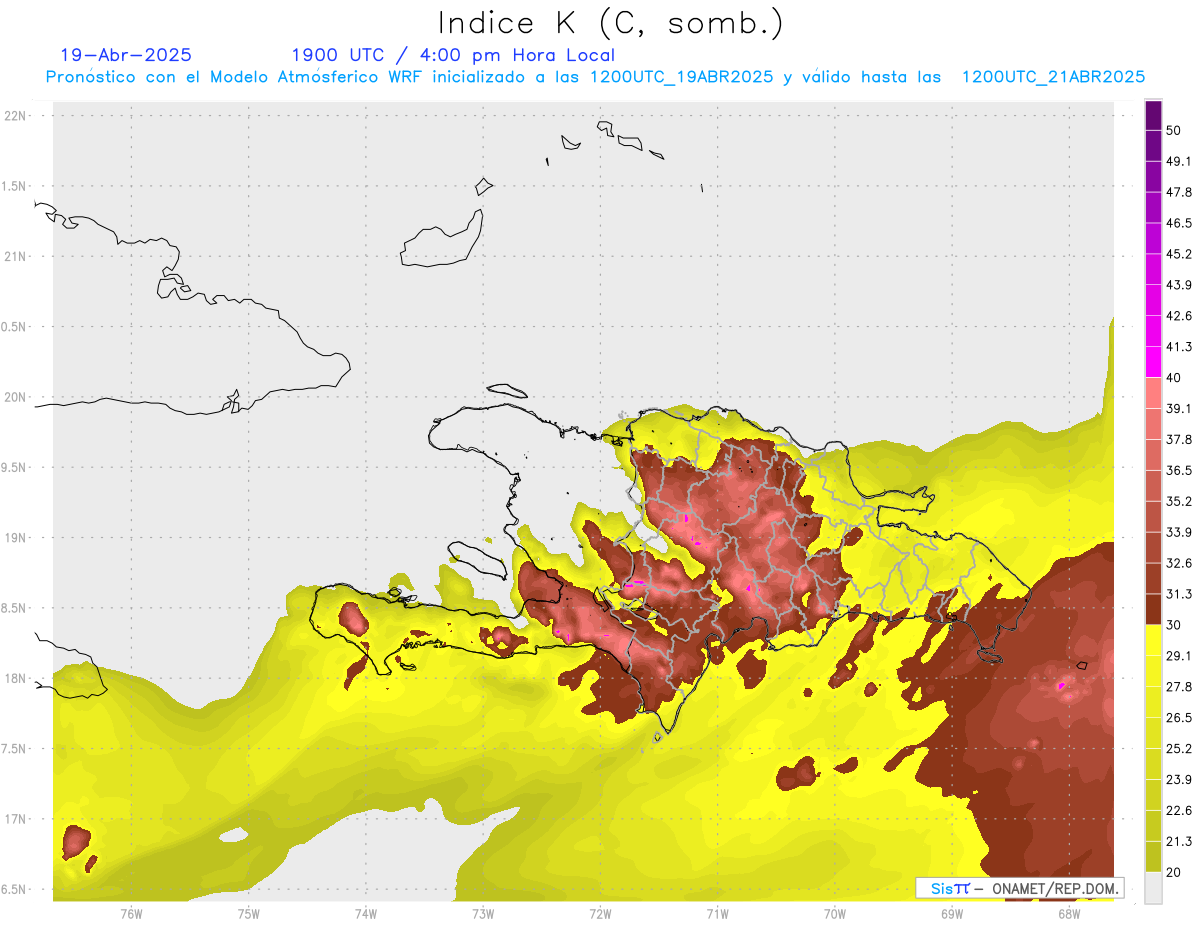Click legend value "25.2"
Viewport: 1200px width, 927px height.
pos(1178,749)
